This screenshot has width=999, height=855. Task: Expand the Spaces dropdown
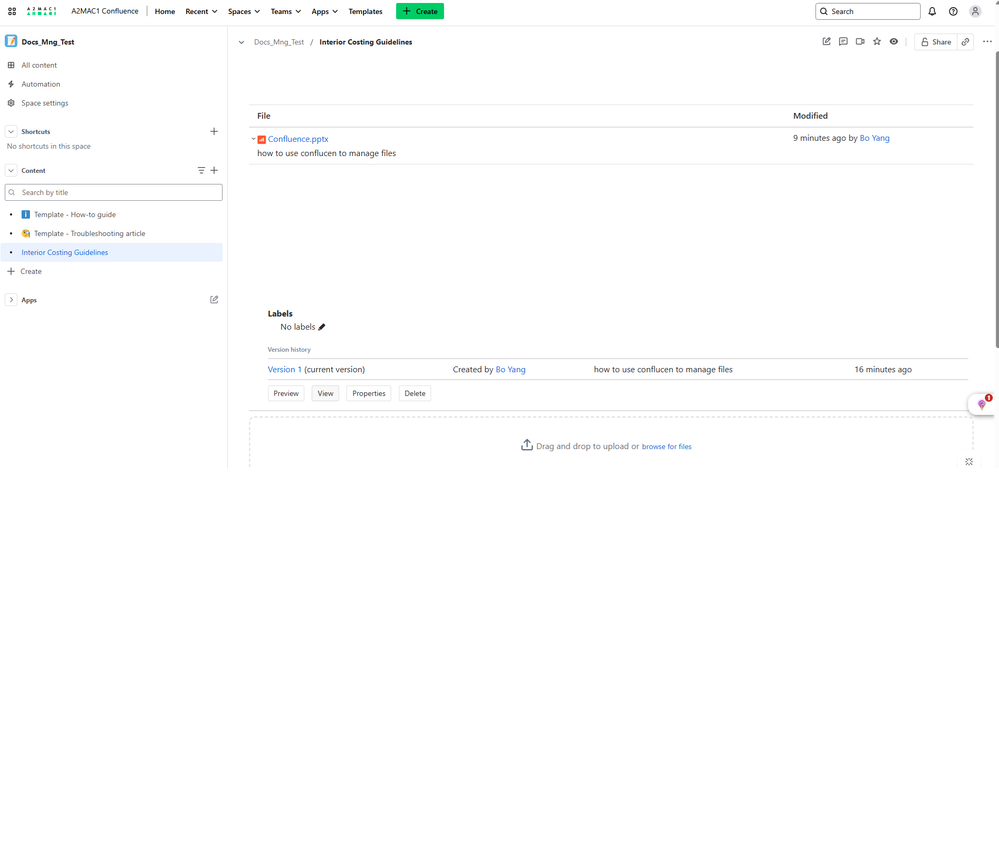[244, 11]
